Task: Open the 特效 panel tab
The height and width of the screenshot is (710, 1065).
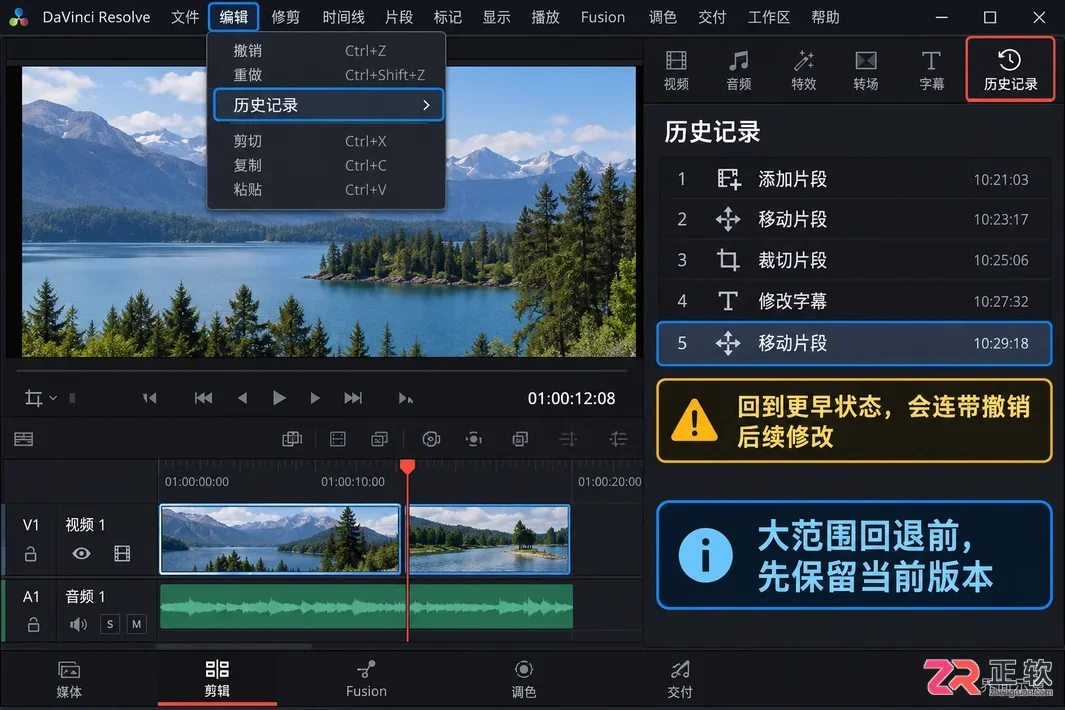Action: [x=803, y=70]
